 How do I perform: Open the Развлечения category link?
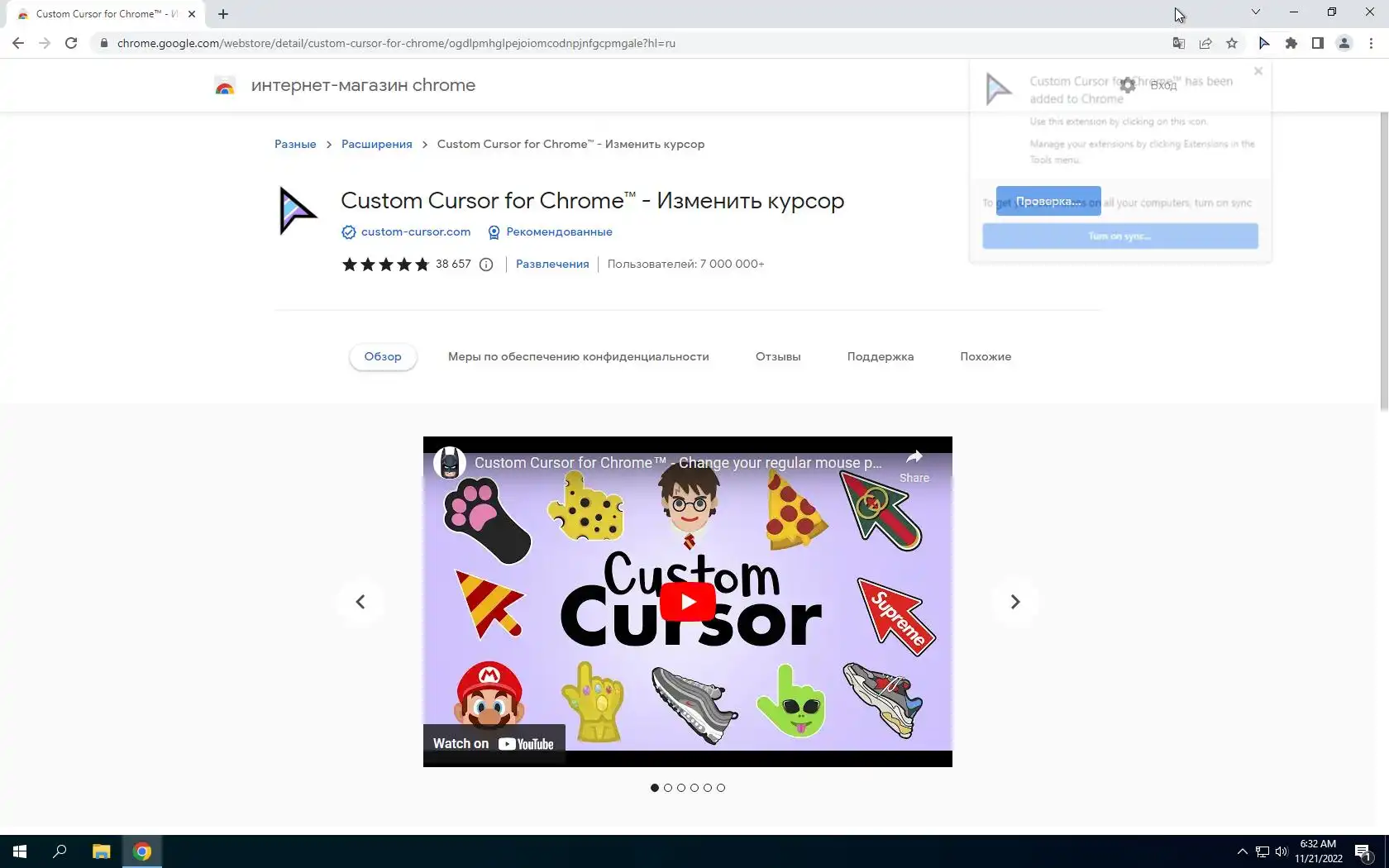point(552,265)
